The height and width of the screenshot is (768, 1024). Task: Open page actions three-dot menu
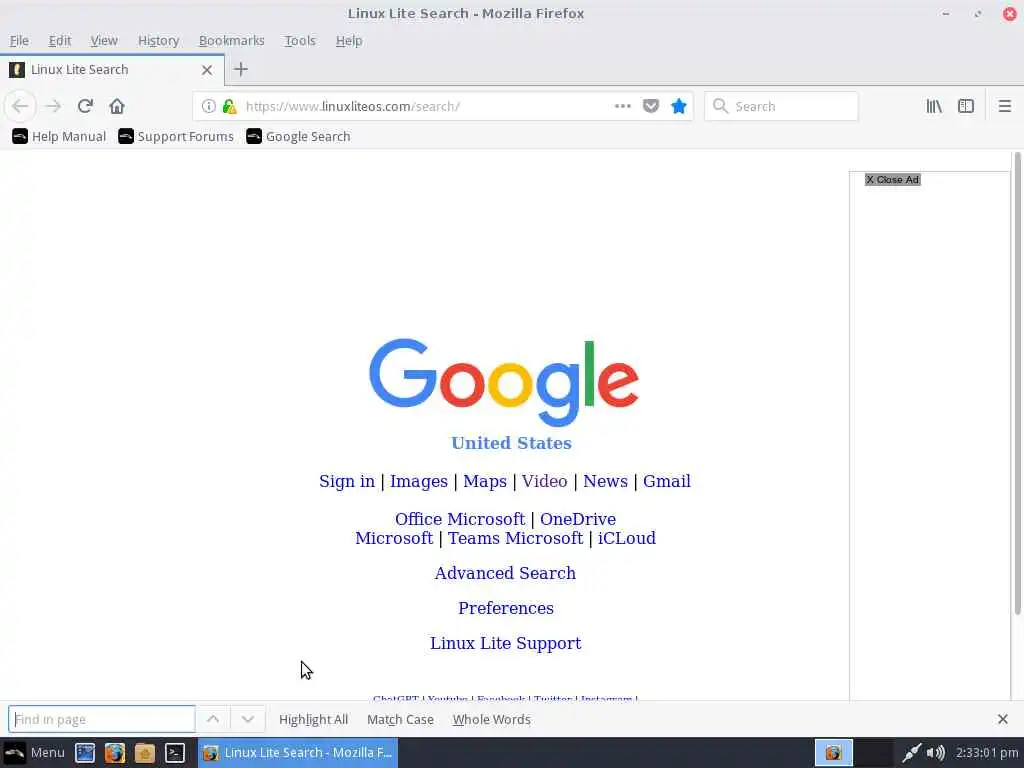pyautogui.click(x=623, y=106)
